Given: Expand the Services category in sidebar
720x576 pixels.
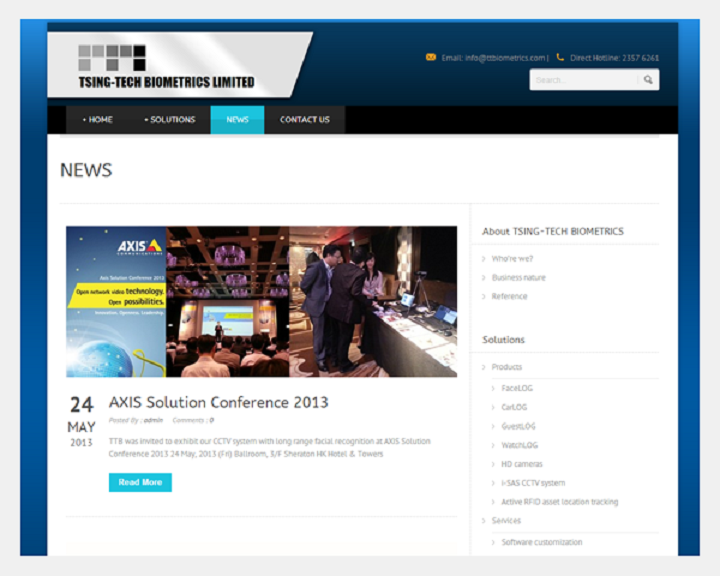Looking at the screenshot, I should tap(506, 520).
